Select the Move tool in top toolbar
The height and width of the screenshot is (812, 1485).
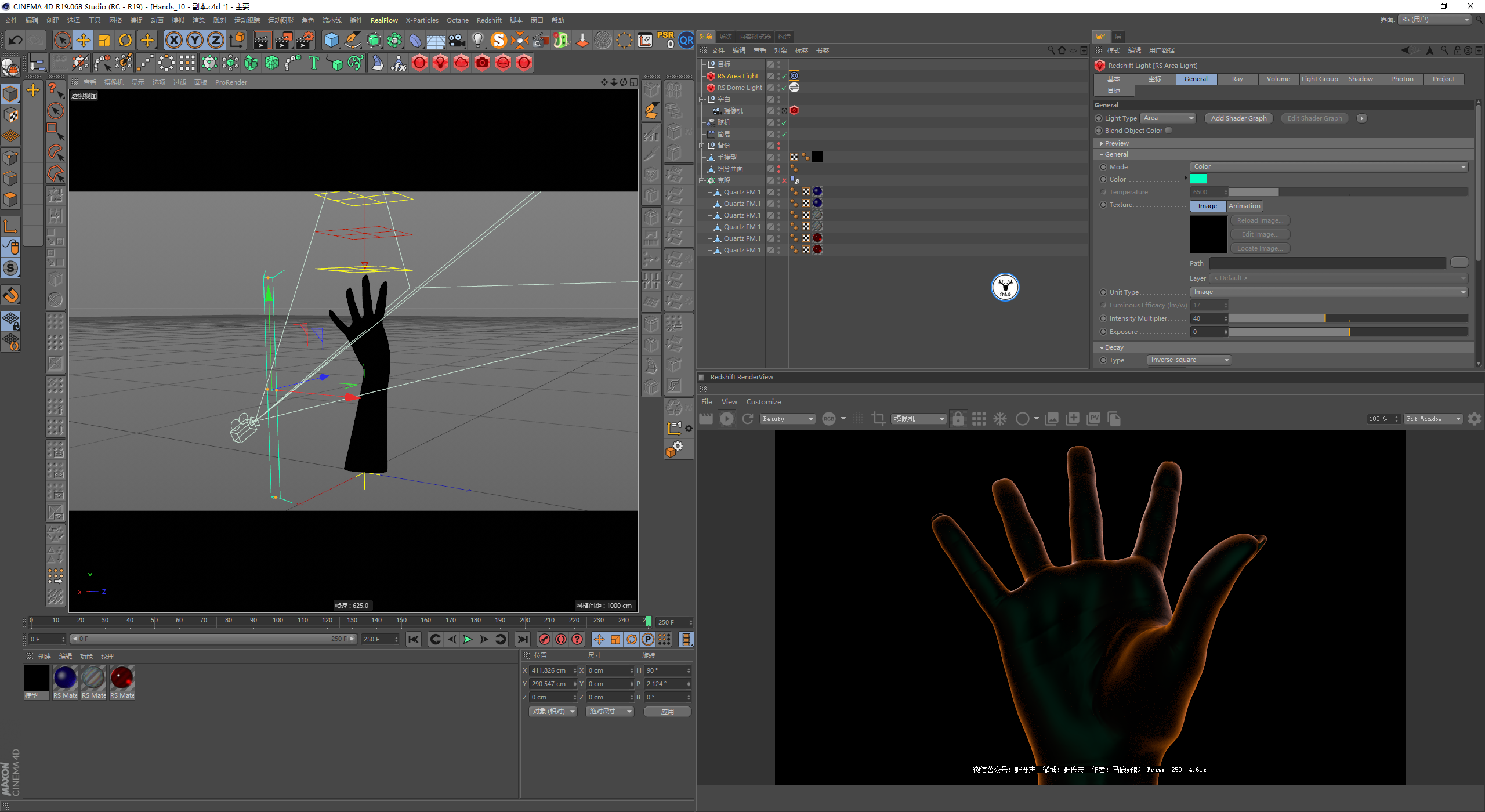pos(84,40)
